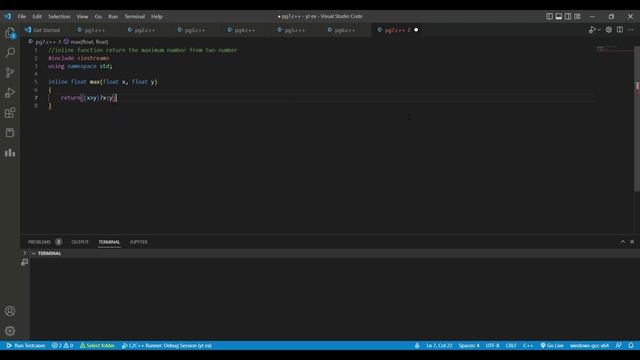Click the VS Code logo in title bar
Image resolution: width=640 pixels, height=360 pixels.
[x=7, y=16]
